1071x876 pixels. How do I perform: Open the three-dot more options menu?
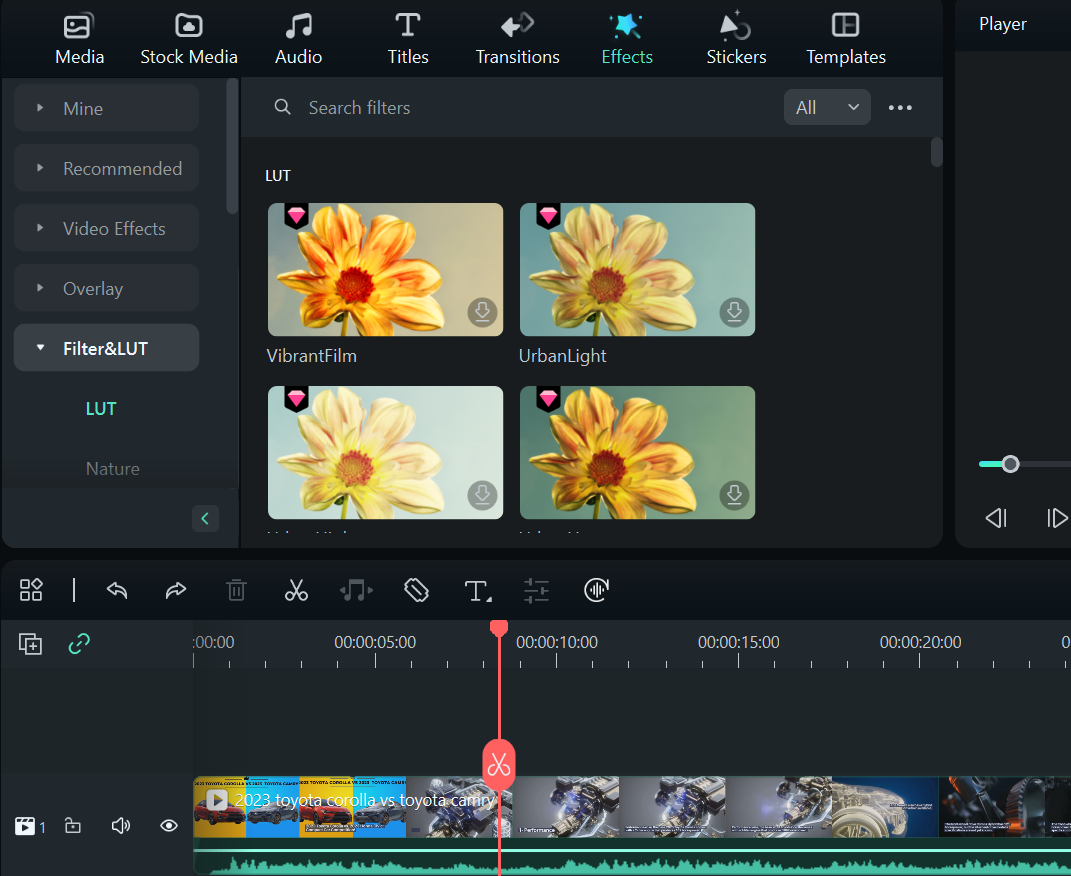[x=900, y=107]
